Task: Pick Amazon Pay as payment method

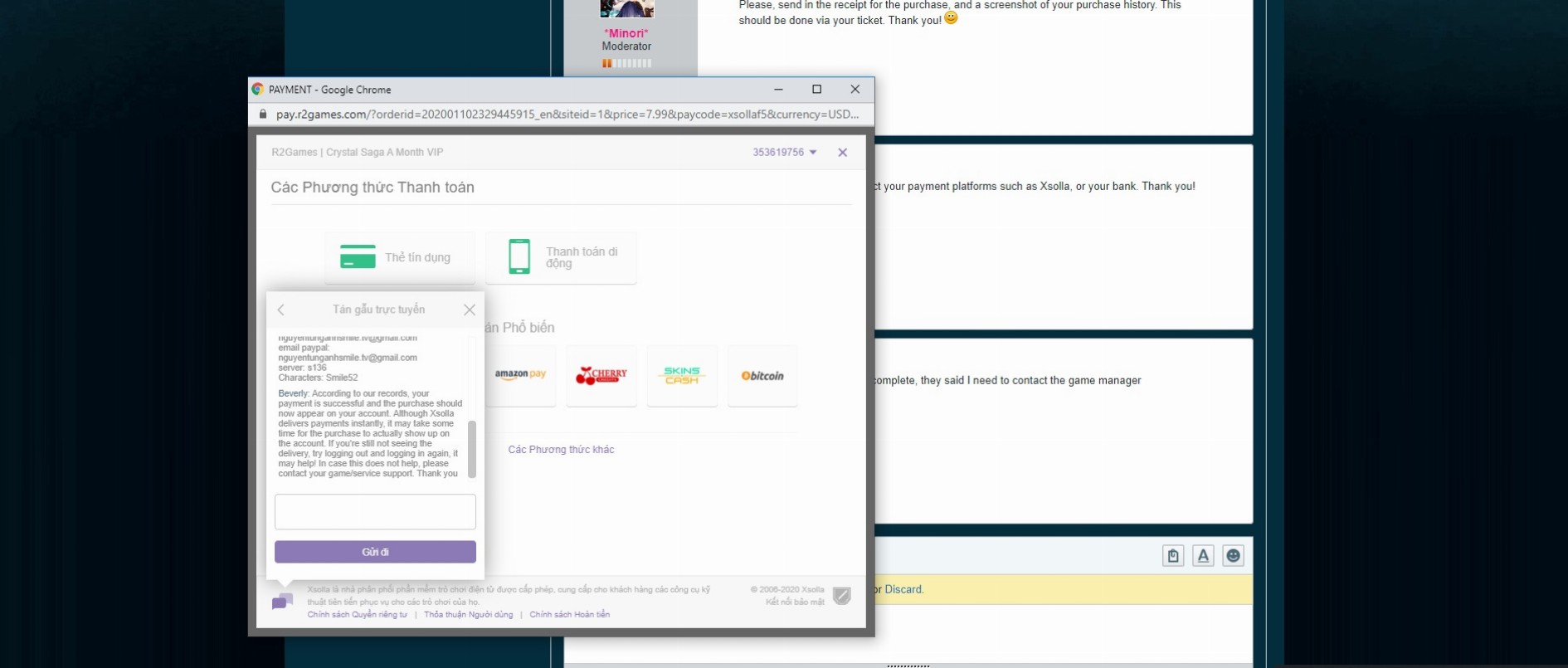Action: coord(520,375)
